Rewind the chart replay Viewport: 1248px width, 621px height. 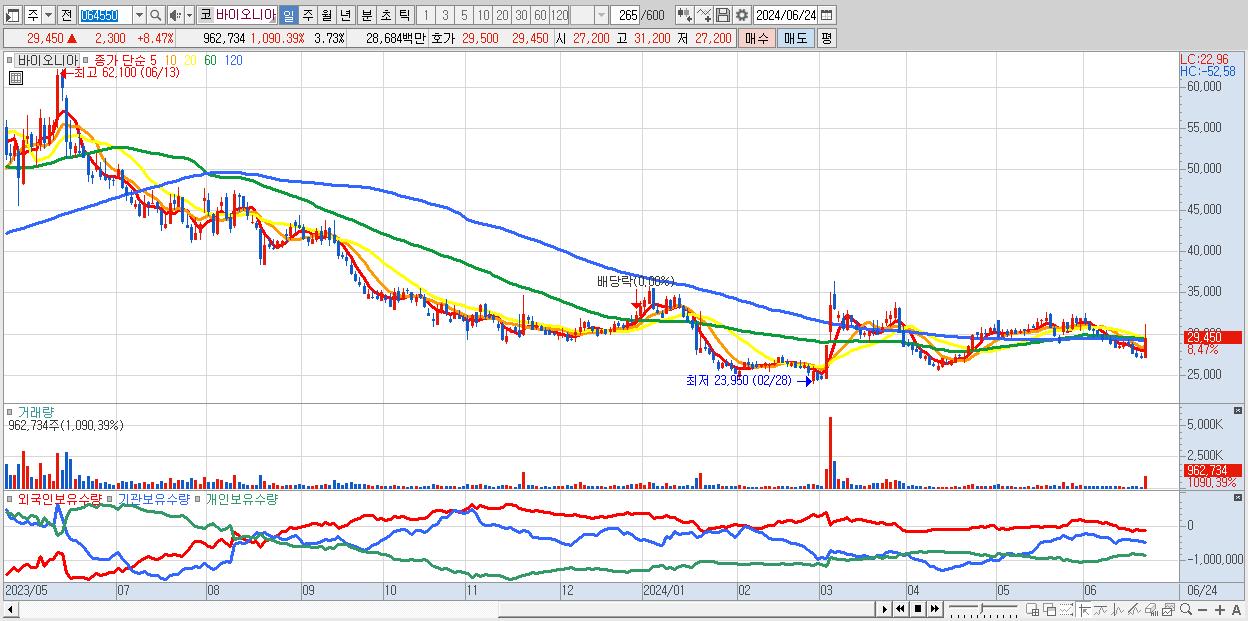pyautogui.click(x=900, y=609)
